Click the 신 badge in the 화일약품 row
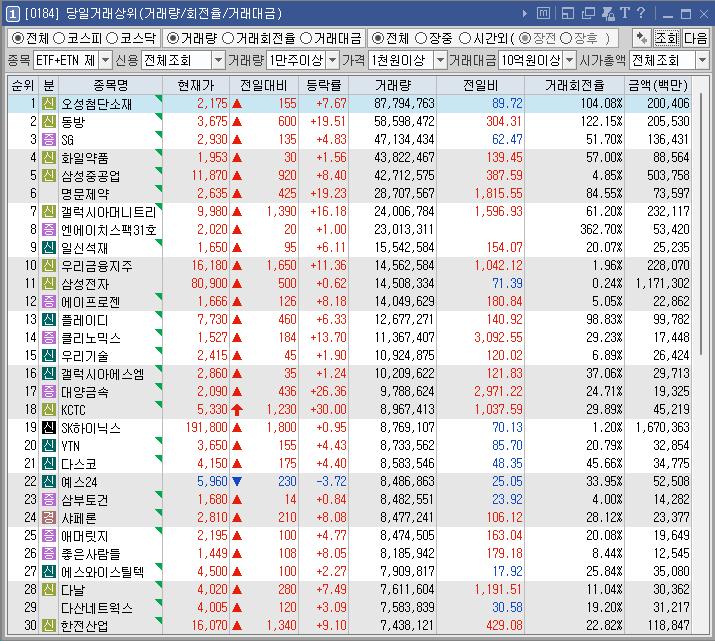The height and width of the screenshot is (641, 715). click(x=49, y=158)
